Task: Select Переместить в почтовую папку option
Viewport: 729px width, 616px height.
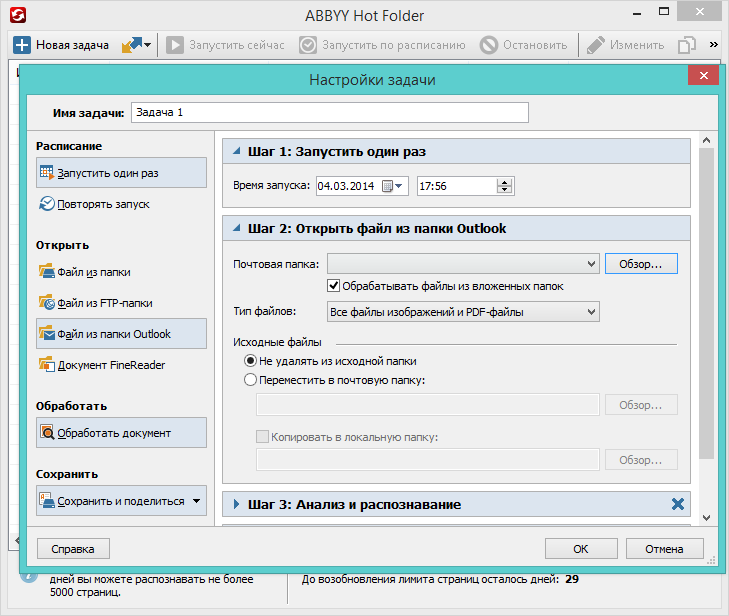Action: coord(250,380)
